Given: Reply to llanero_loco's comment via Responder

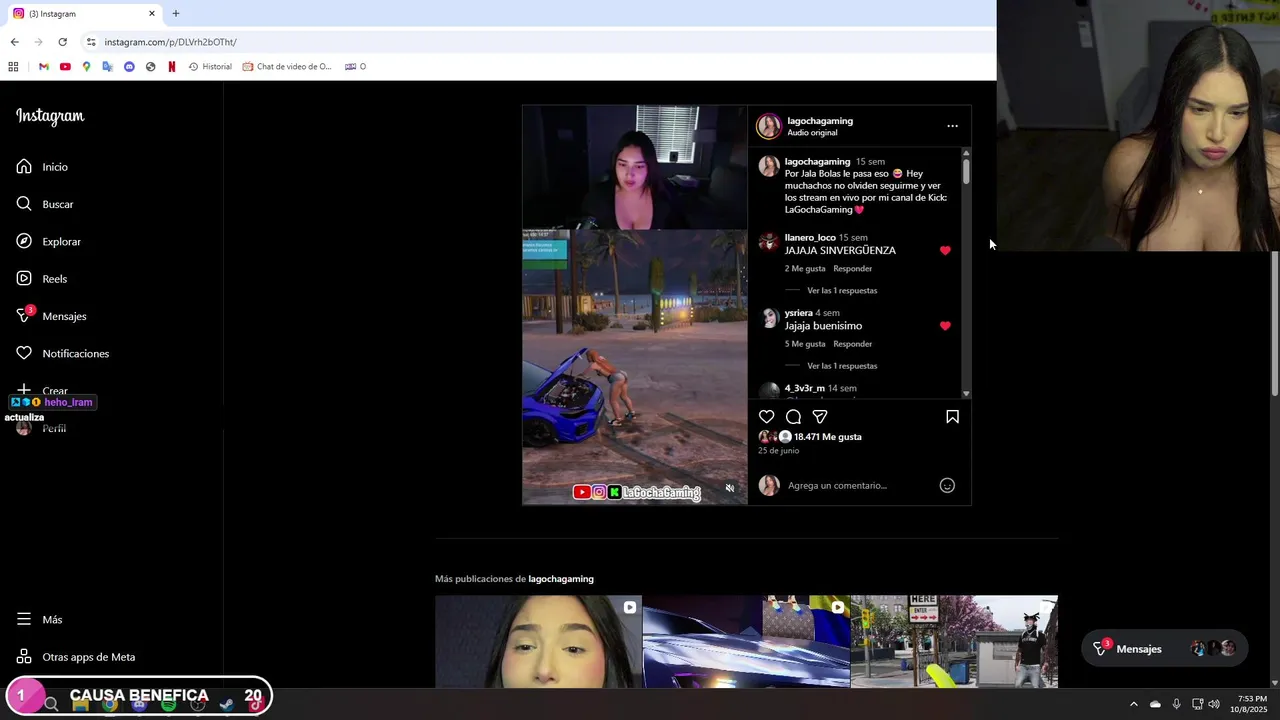Looking at the screenshot, I should (x=852, y=269).
